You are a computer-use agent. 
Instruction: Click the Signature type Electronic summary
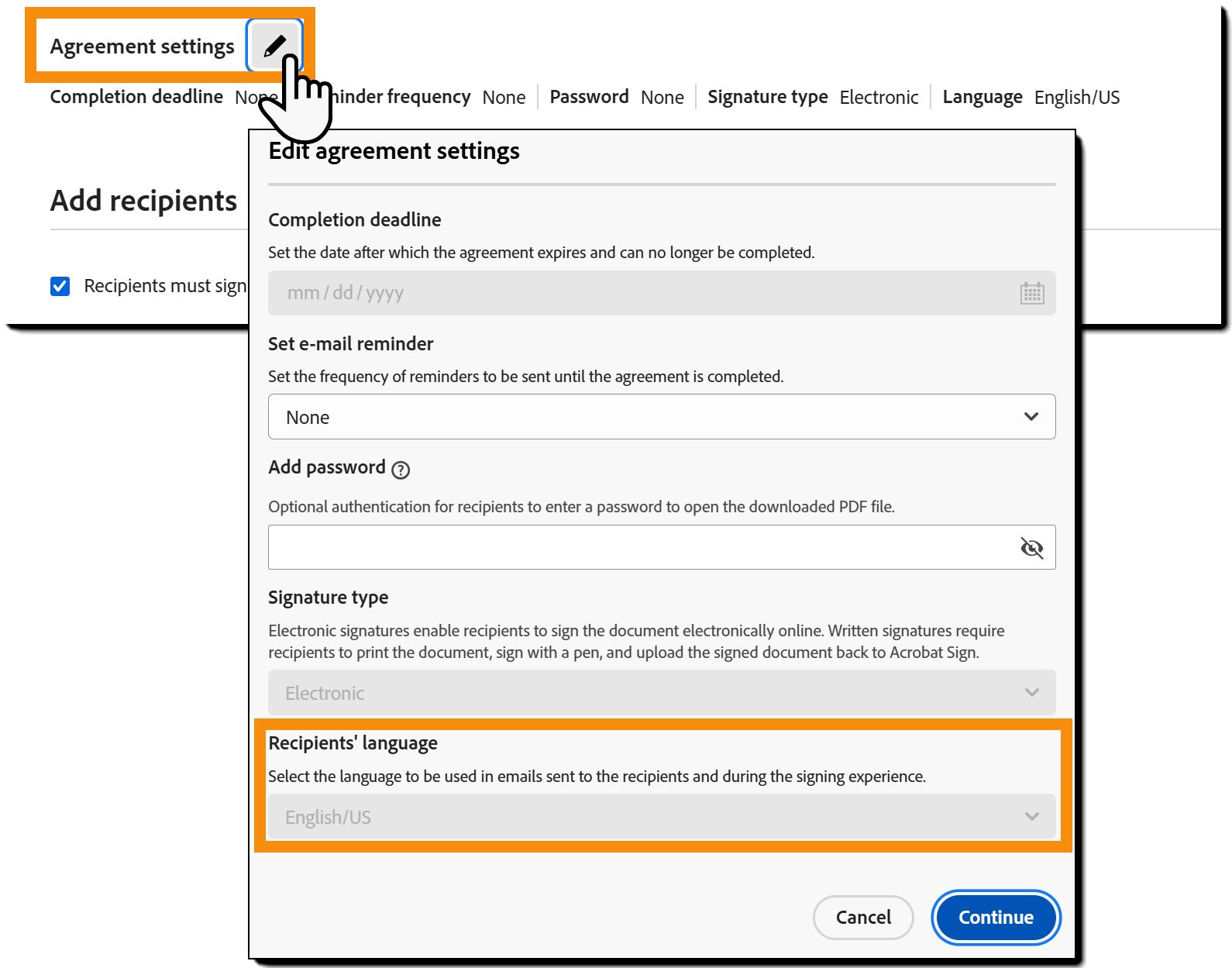(812, 98)
